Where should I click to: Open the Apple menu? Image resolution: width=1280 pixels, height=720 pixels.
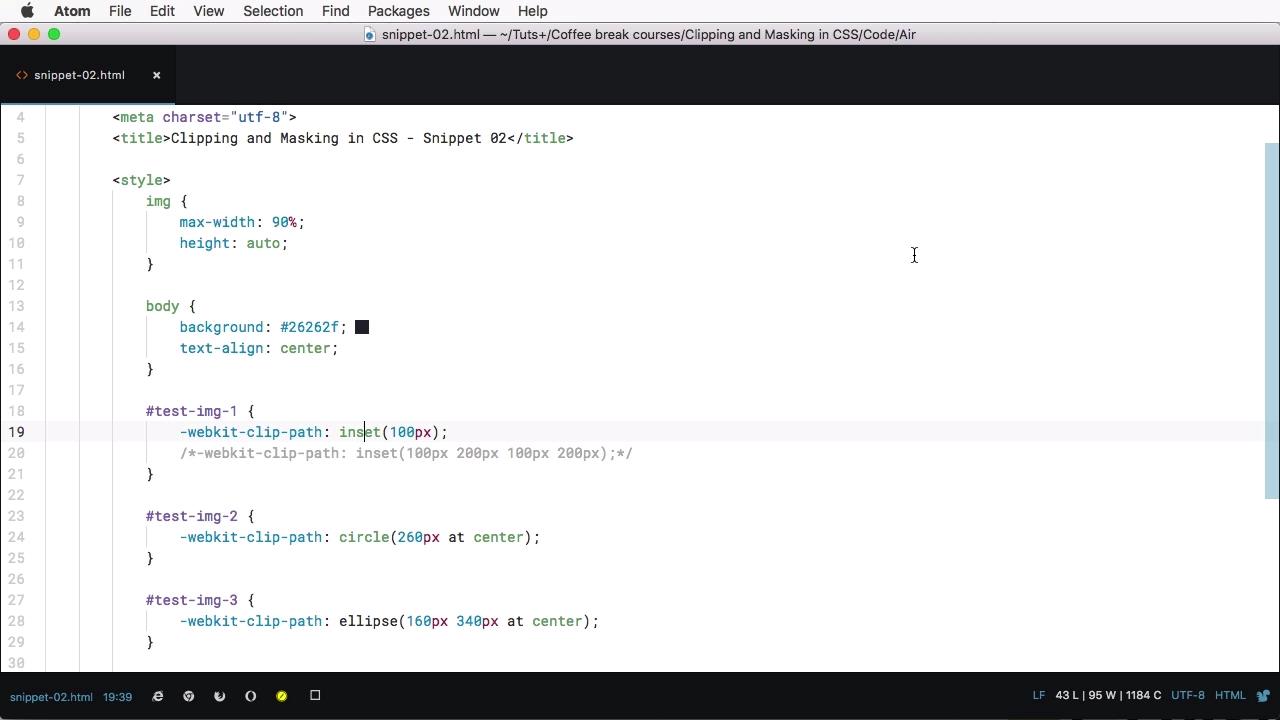click(x=27, y=11)
